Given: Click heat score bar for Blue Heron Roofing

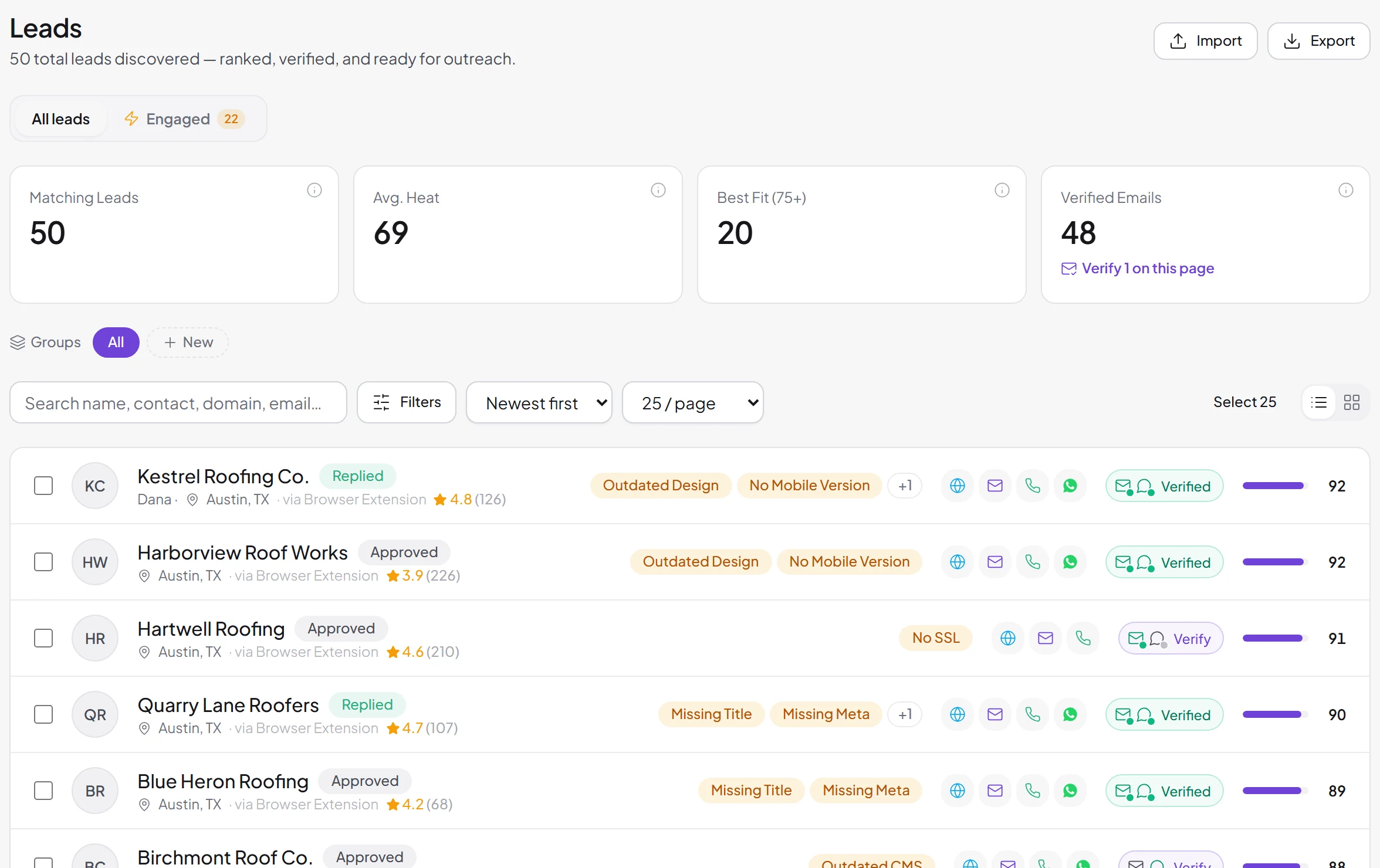Looking at the screenshot, I should click(x=1276, y=791).
